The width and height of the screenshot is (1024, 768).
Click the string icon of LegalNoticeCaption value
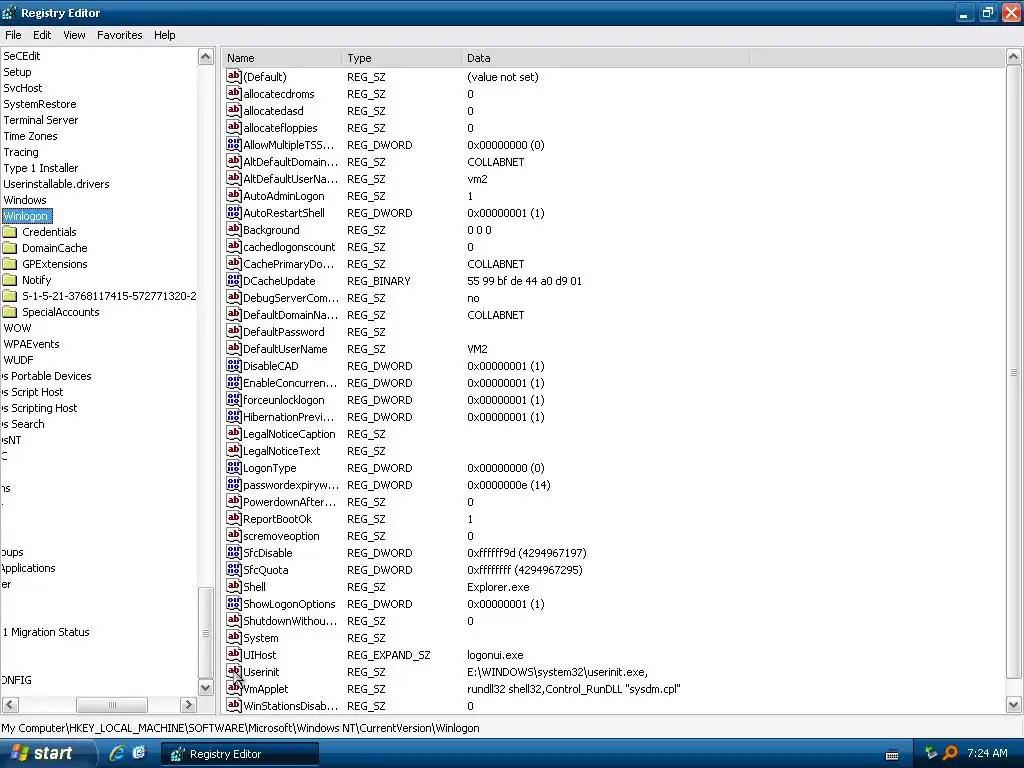tap(234, 433)
